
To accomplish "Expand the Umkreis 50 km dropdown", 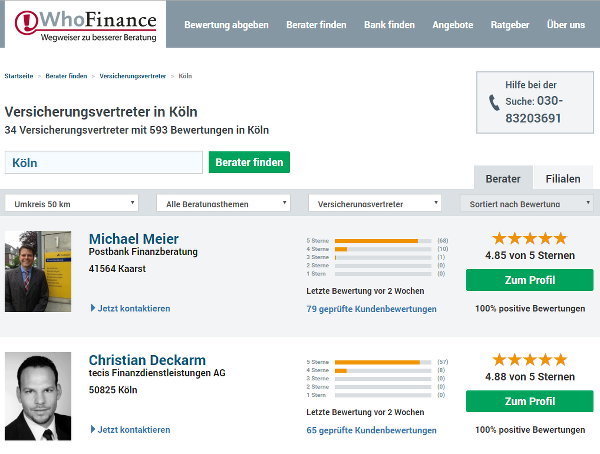I will coord(72,203).
